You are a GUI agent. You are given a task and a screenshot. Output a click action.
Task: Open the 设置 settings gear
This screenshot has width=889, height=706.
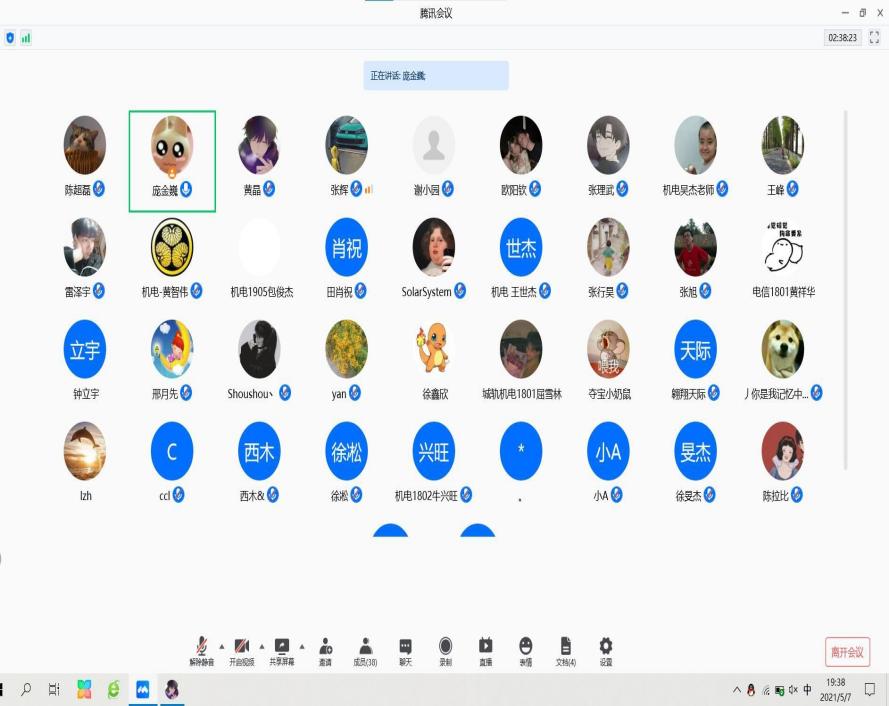click(605, 646)
